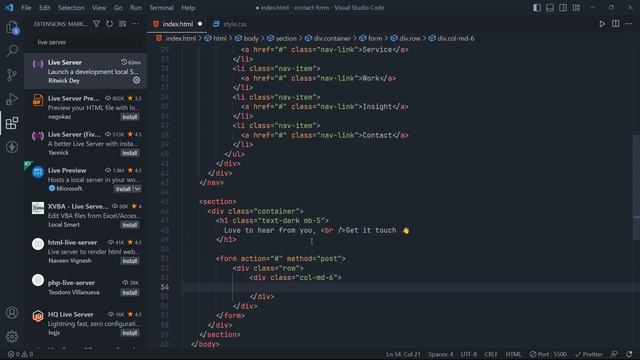The image size is (640, 360).
Task: Select the Live Server by Ritwick Dey entry
Action: 85,71
